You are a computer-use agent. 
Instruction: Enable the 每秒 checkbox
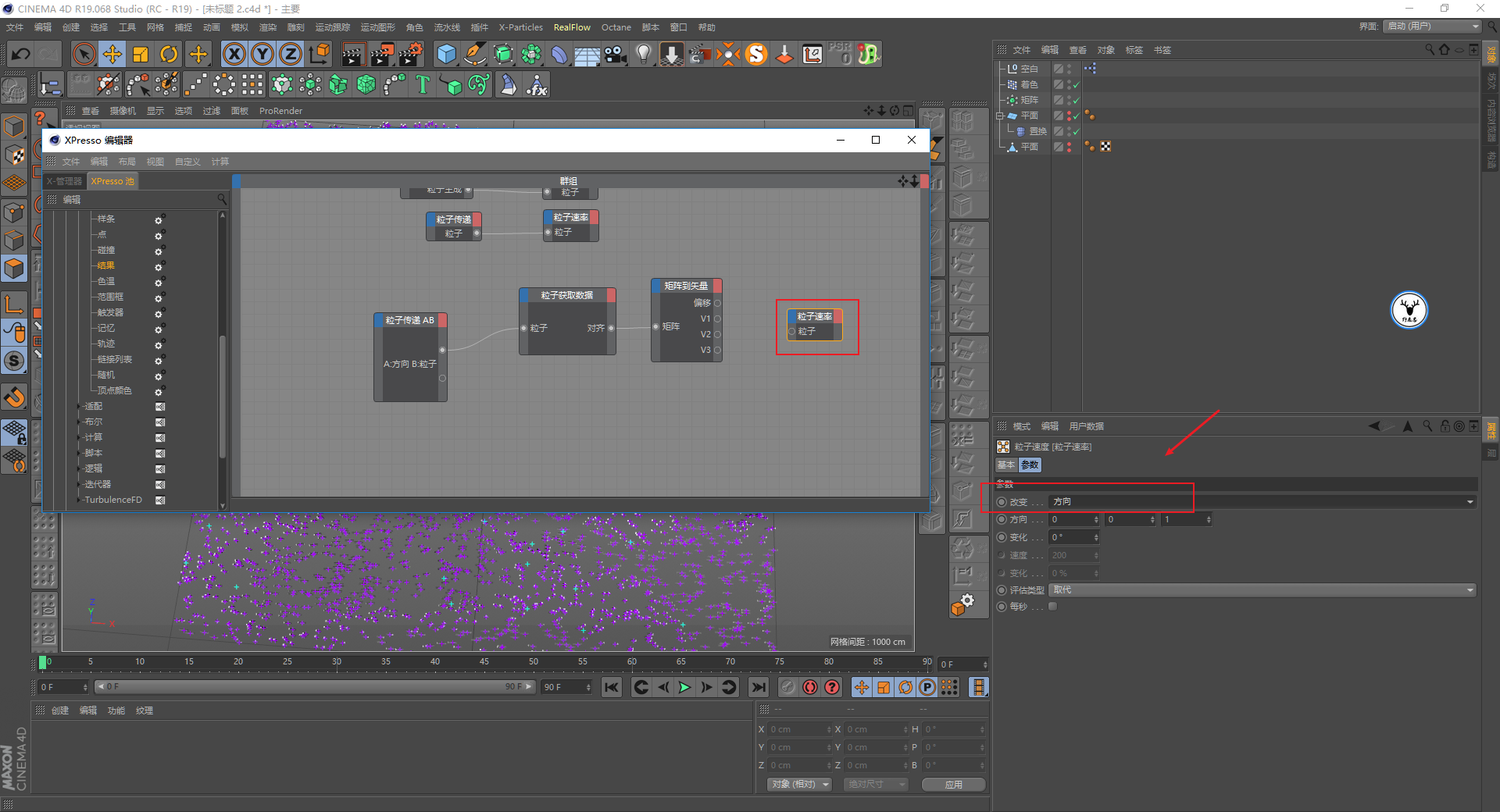pyautogui.click(x=1053, y=607)
